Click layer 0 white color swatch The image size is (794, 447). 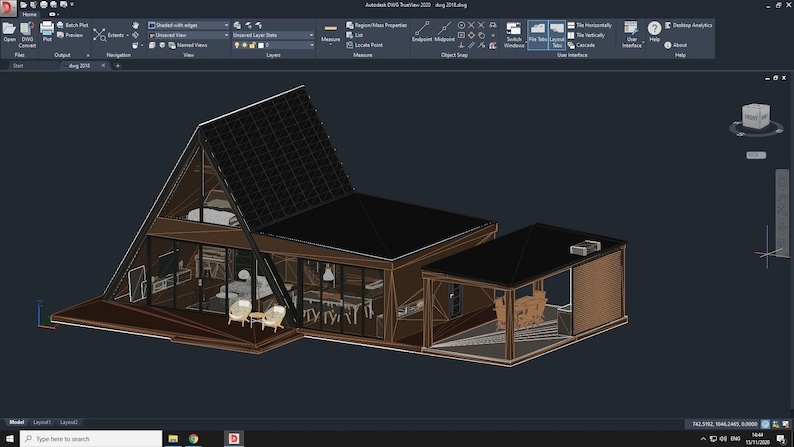pyautogui.click(x=261, y=45)
